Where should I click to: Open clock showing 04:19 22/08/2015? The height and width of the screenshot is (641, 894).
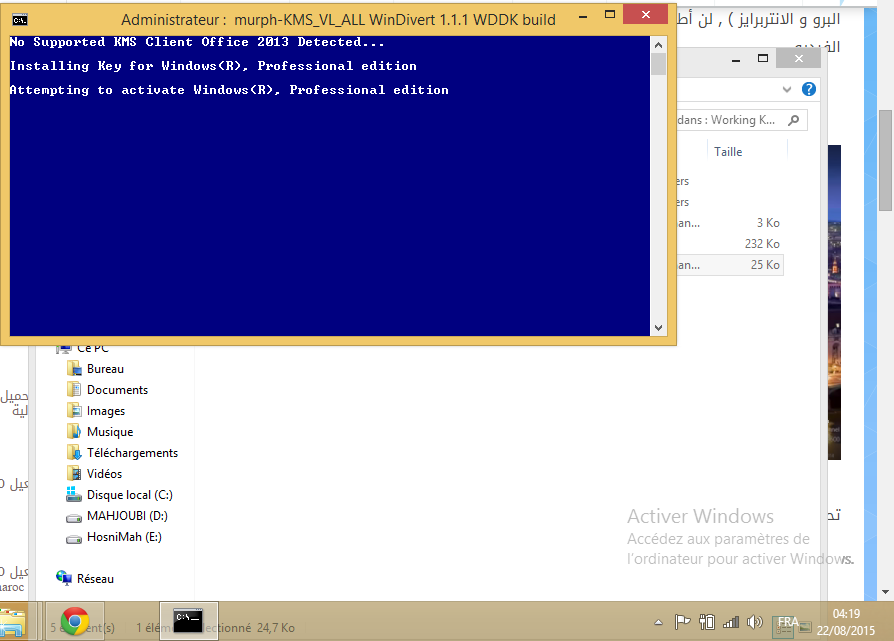[846, 622]
